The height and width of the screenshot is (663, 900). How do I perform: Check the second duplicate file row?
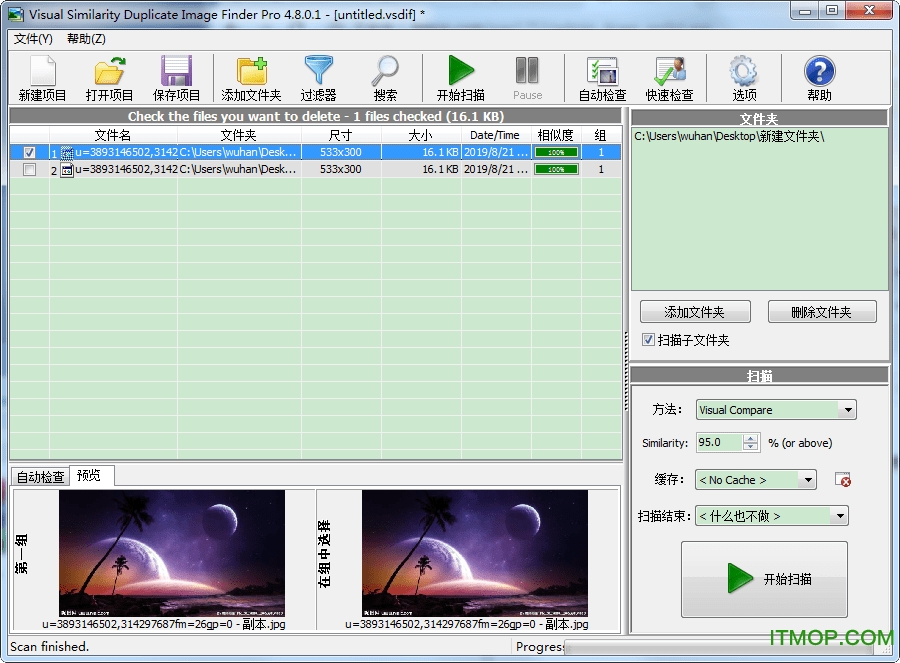(x=28, y=169)
